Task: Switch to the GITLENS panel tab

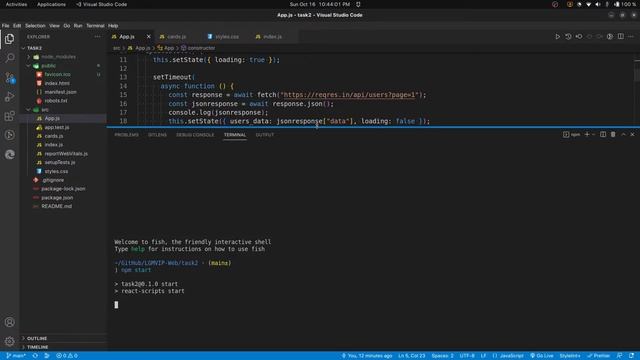Action: pos(157,135)
